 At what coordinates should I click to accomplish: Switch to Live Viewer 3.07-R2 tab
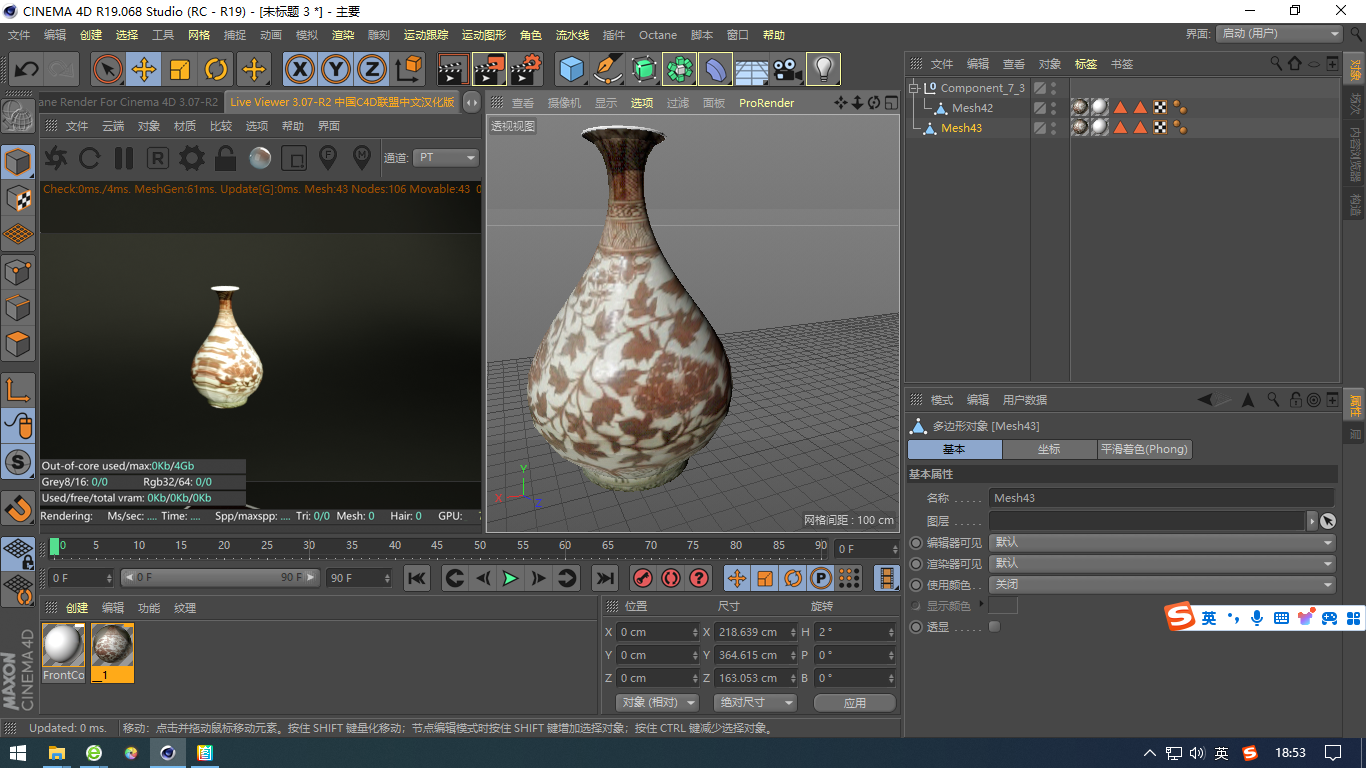tap(342, 102)
